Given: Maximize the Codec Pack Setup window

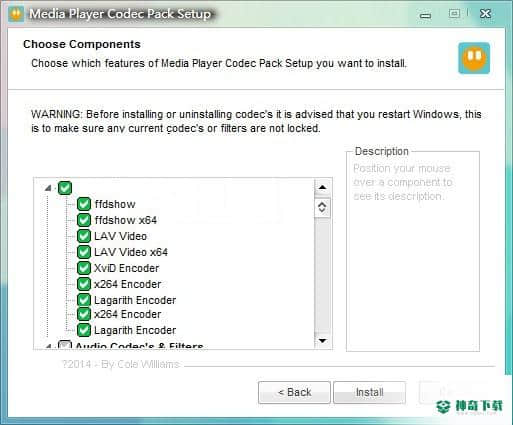Looking at the screenshot, I should pyautogui.click(x=454, y=13).
